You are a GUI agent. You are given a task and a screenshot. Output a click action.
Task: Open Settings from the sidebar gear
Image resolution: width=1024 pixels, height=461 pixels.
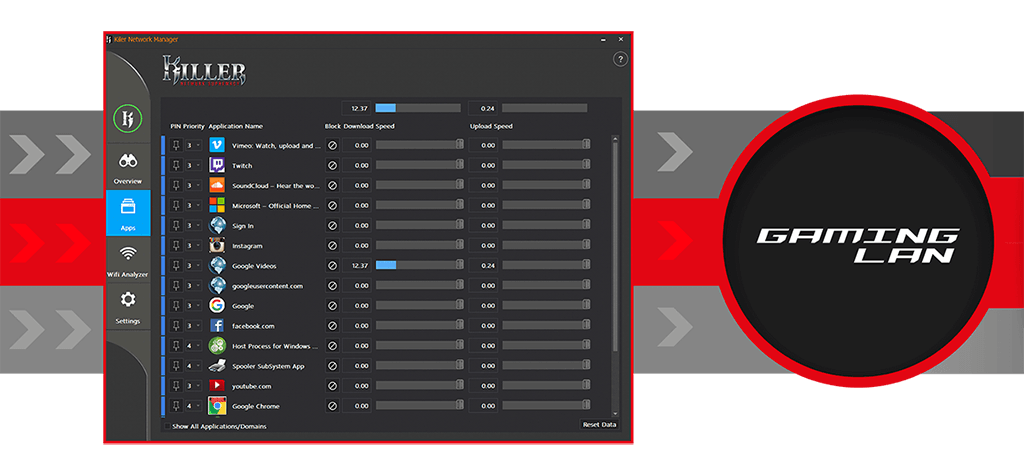[128, 305]
